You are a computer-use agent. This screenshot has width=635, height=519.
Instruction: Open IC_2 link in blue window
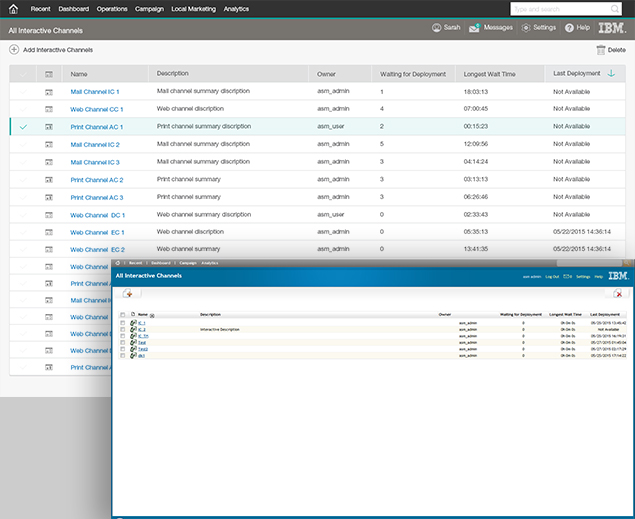(x=142, y=330)
